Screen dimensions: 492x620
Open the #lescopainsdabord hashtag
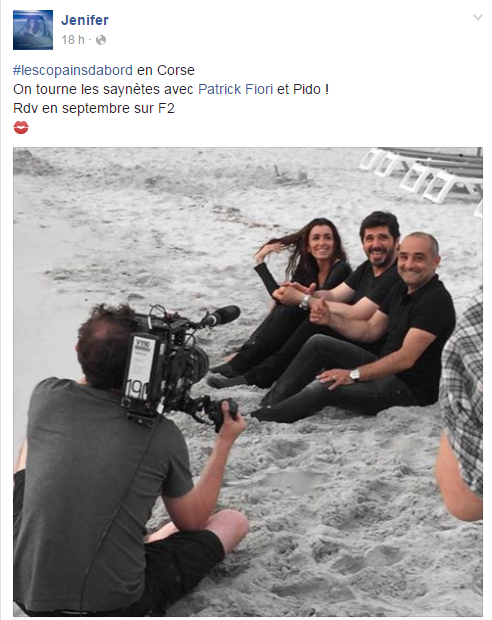(x=73, y=70)
